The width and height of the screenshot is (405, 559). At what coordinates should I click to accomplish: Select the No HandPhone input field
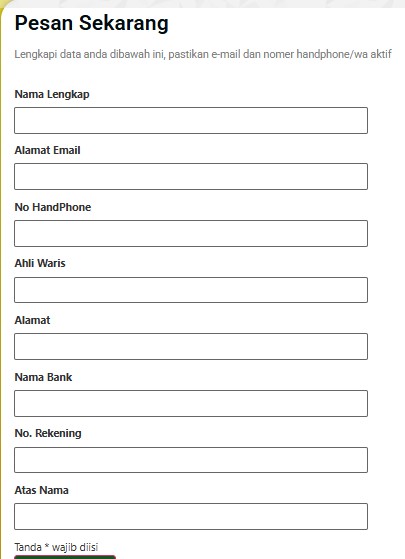pos(191,234)
